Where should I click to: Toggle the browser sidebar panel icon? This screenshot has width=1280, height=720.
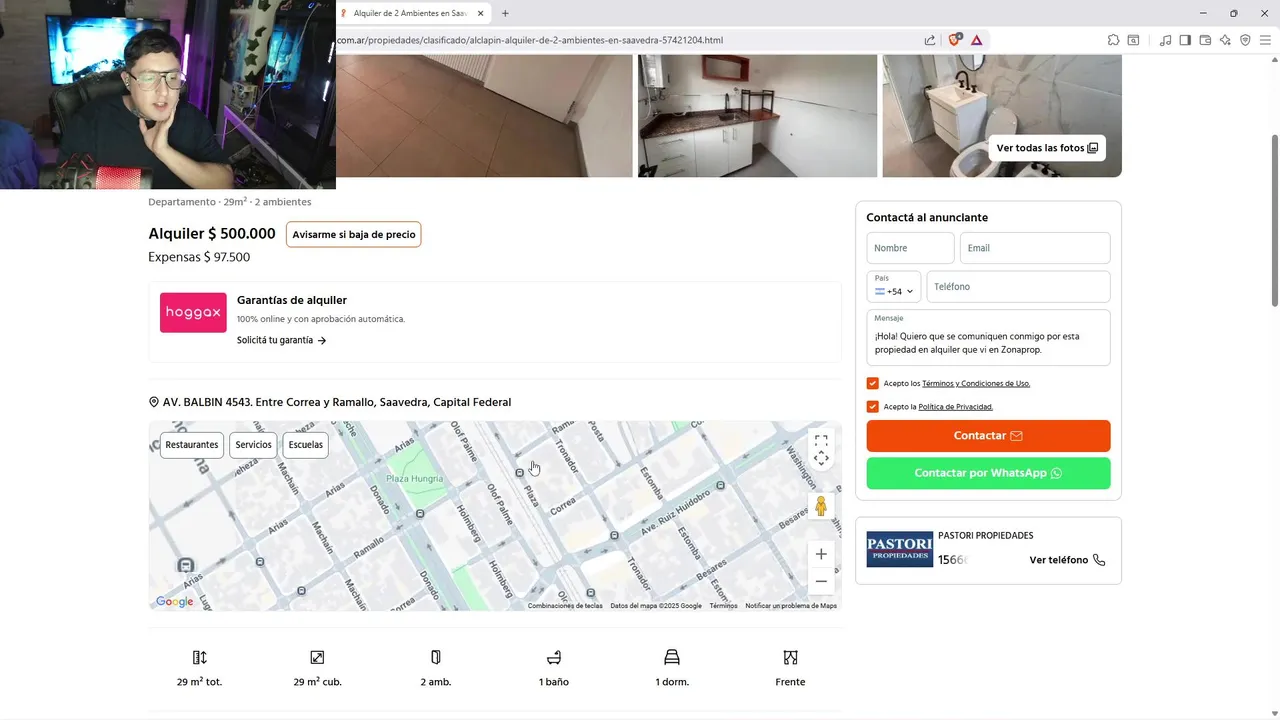point(1185,40)
